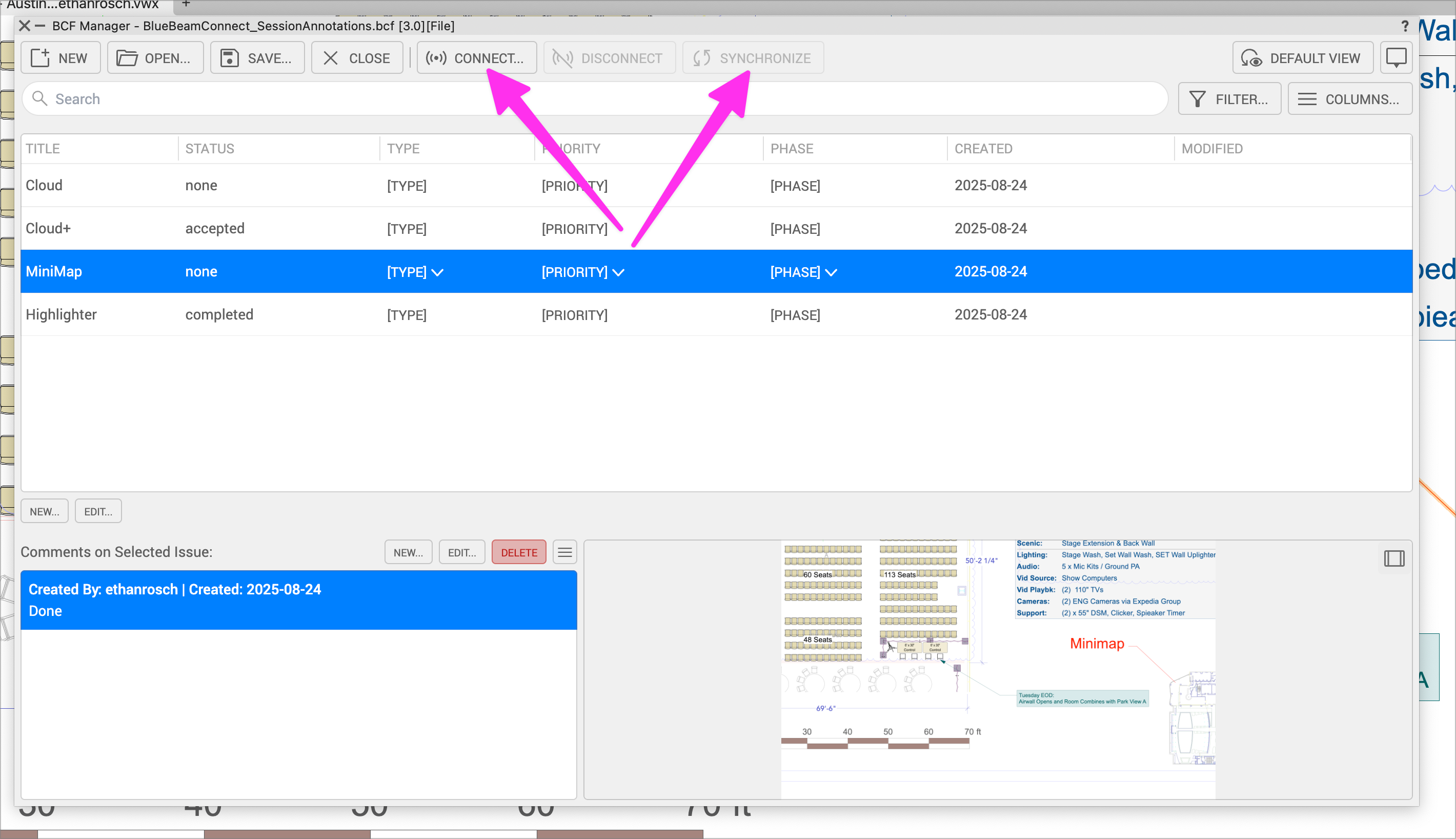The width and height of the screenshot is (1456, 839).
Task: Delete the selected comment
Action: (x=518, y=553)
